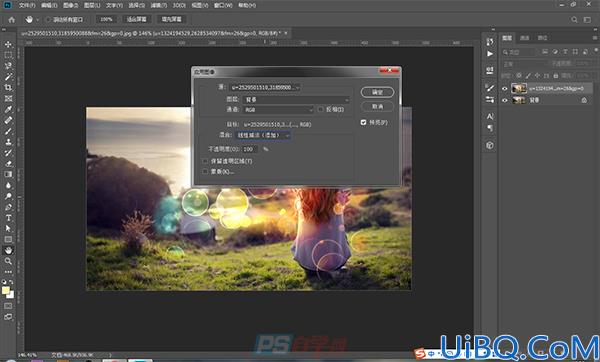Select the Zoom tool in toolbar
The image size is (600, 362).
pos(8,261)
